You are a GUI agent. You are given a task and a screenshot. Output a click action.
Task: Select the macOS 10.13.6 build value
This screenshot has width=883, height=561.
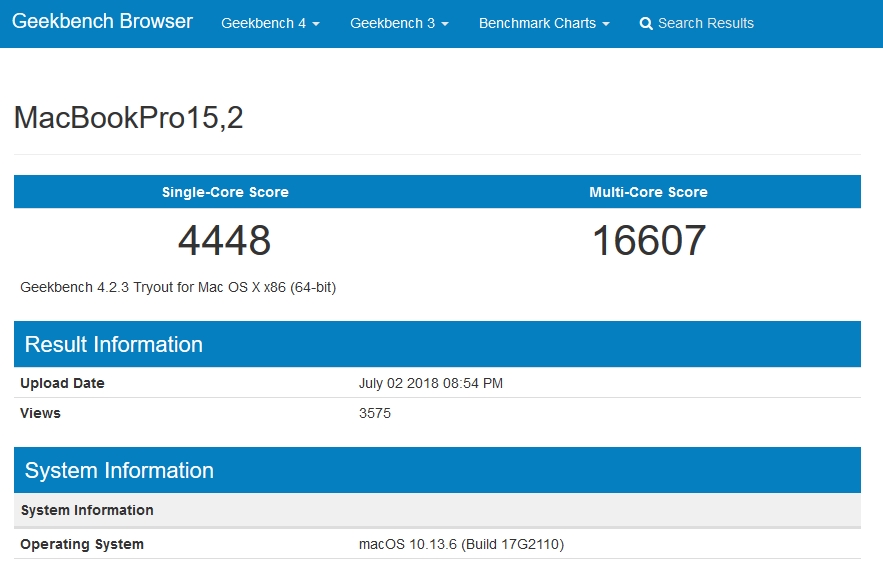point(461,544)
